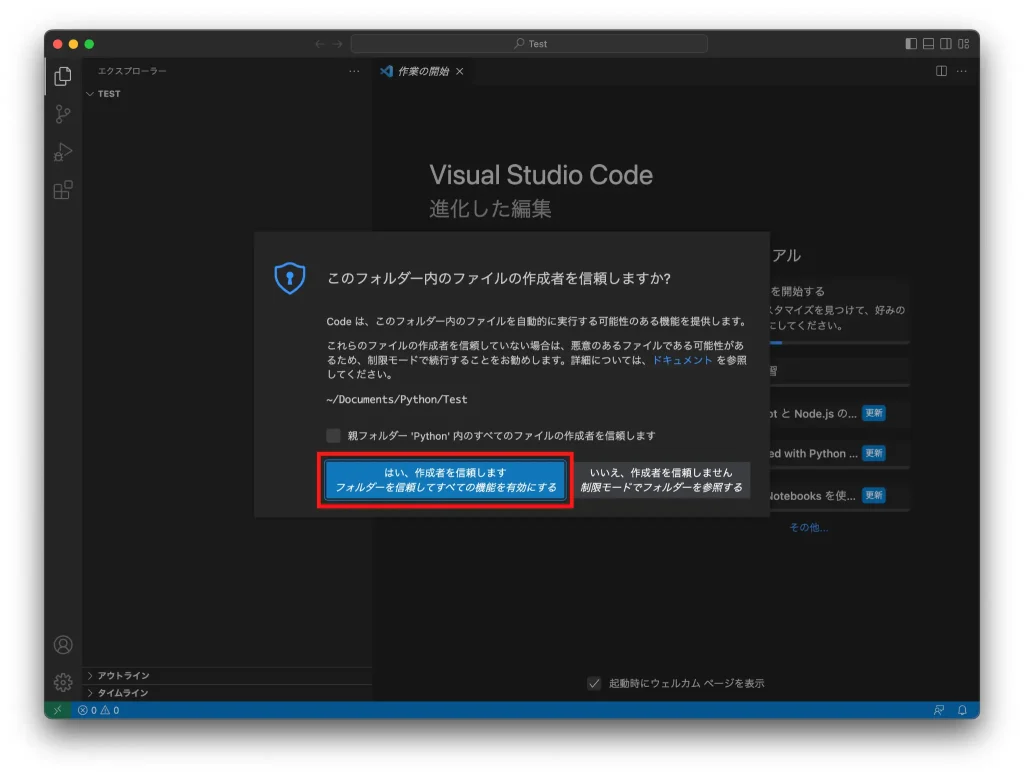
Task: Open the notifications bell icon
Action: (962, 710)
